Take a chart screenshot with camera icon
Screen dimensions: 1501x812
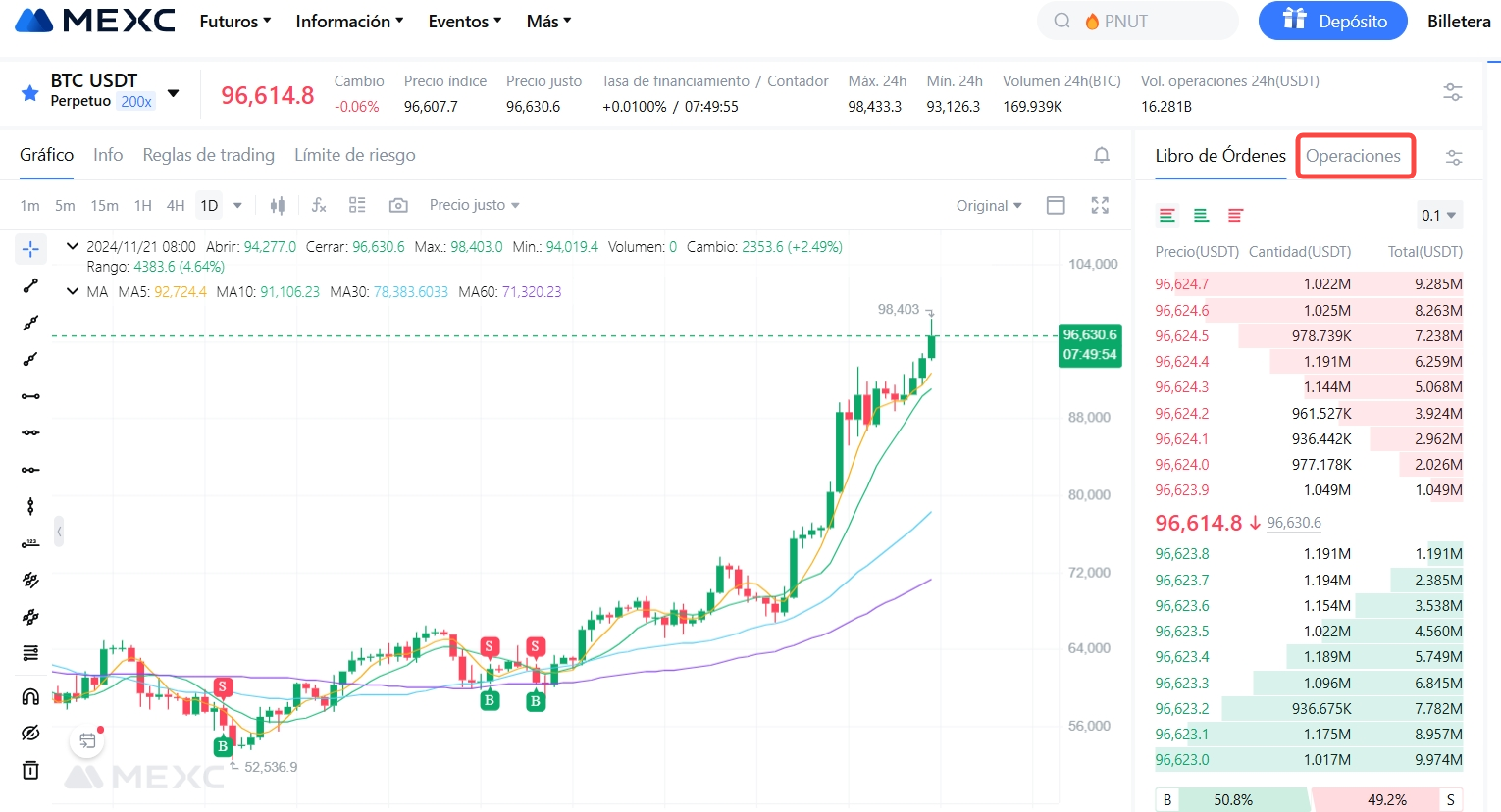tap(398, 205)
